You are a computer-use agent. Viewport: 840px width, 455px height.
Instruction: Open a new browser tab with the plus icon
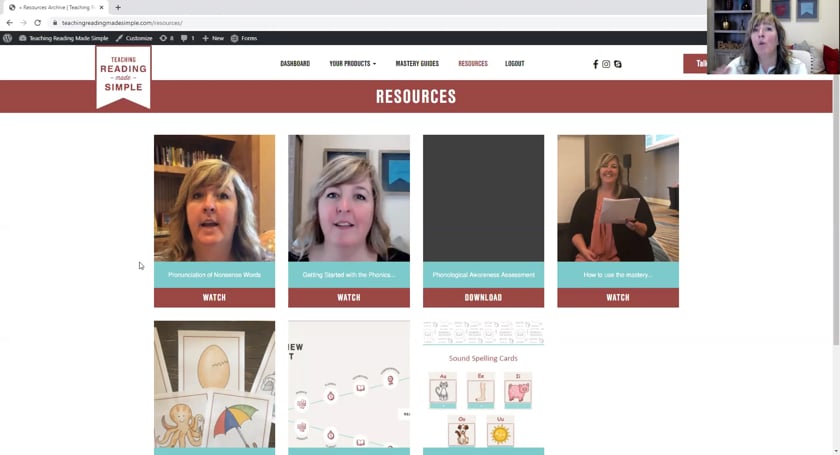coord(118,8)
